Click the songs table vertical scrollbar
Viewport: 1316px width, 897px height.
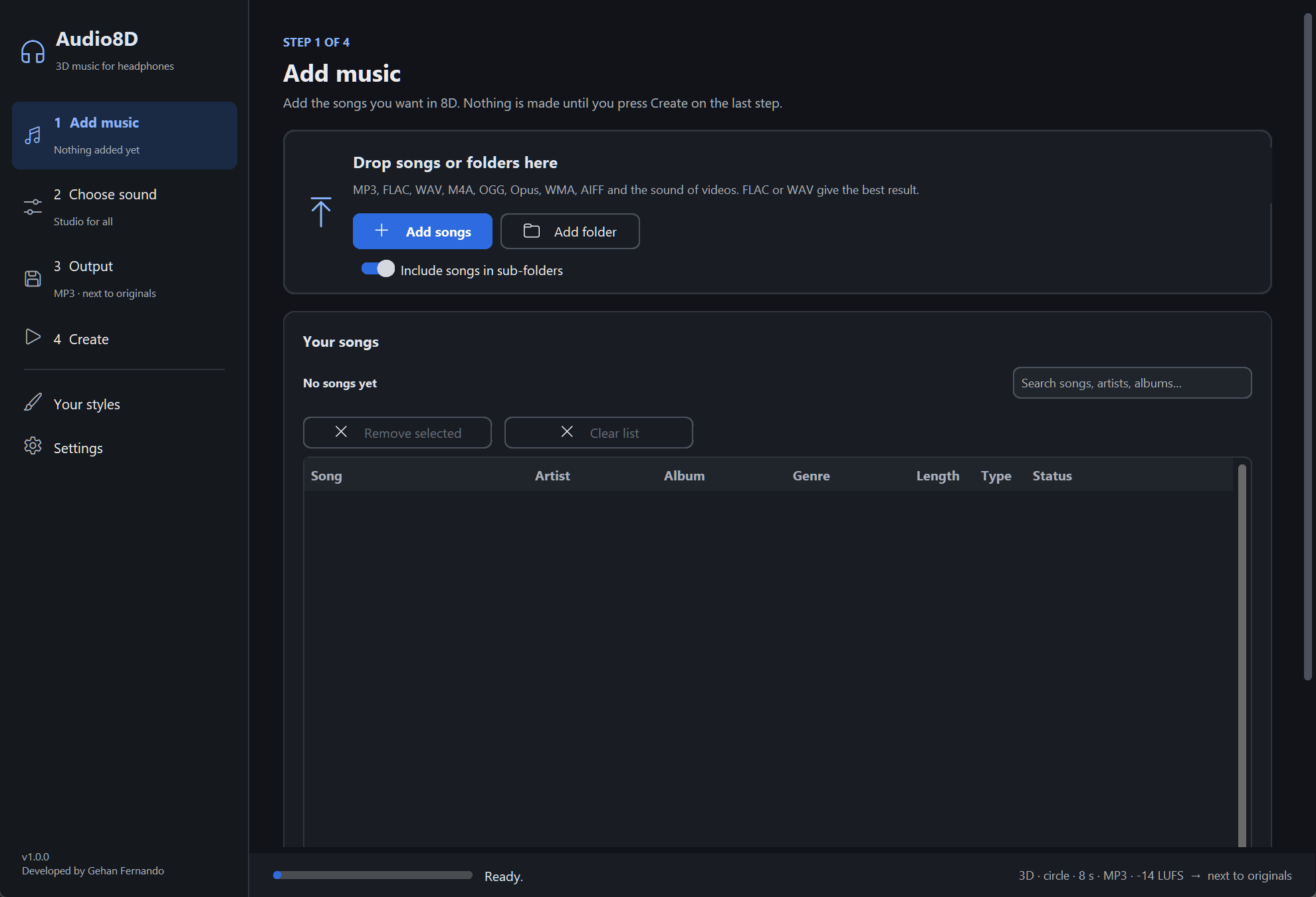click(1242, 654)
